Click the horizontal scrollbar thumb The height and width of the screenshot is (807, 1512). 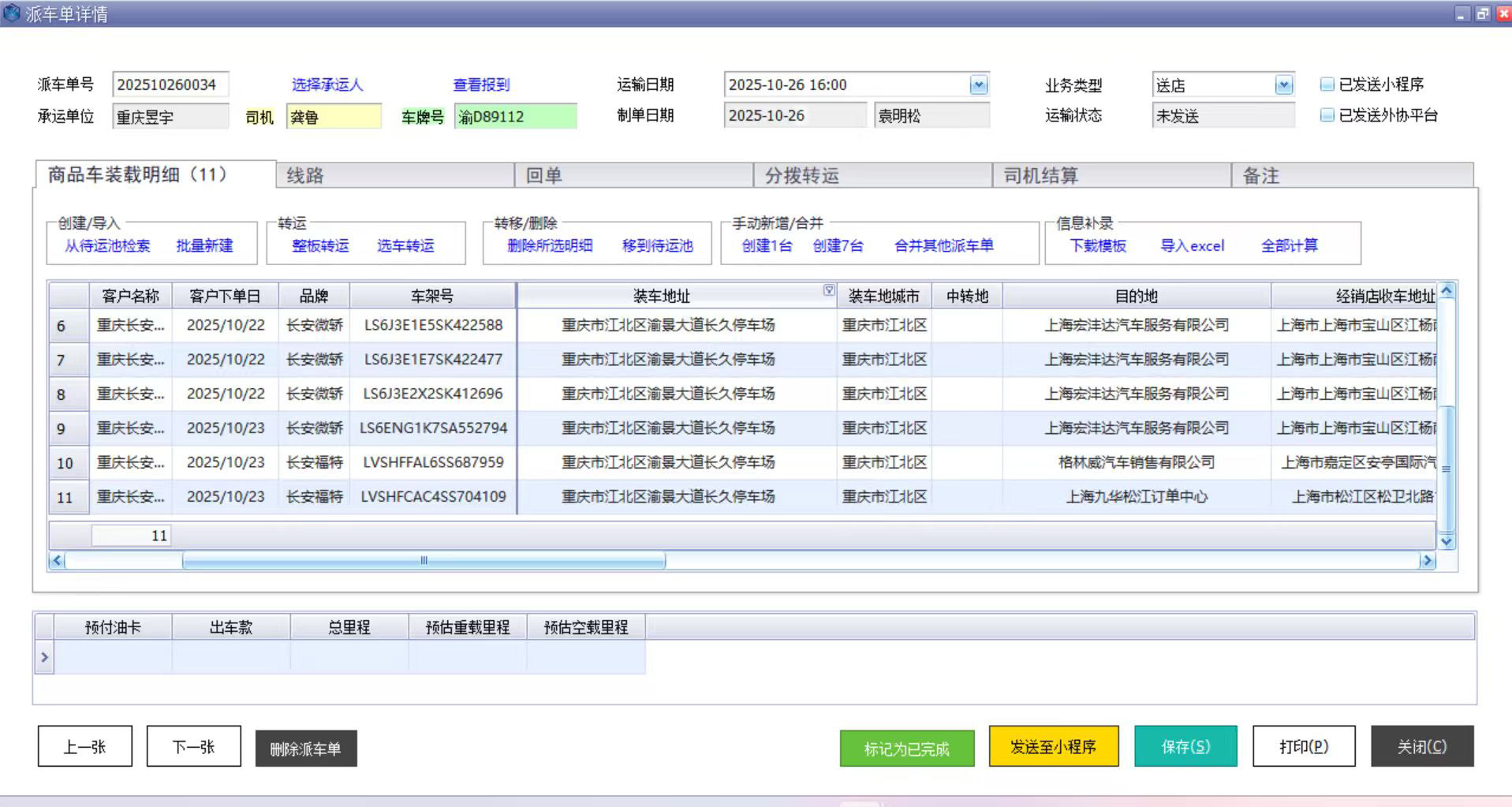tap(424, 561)
